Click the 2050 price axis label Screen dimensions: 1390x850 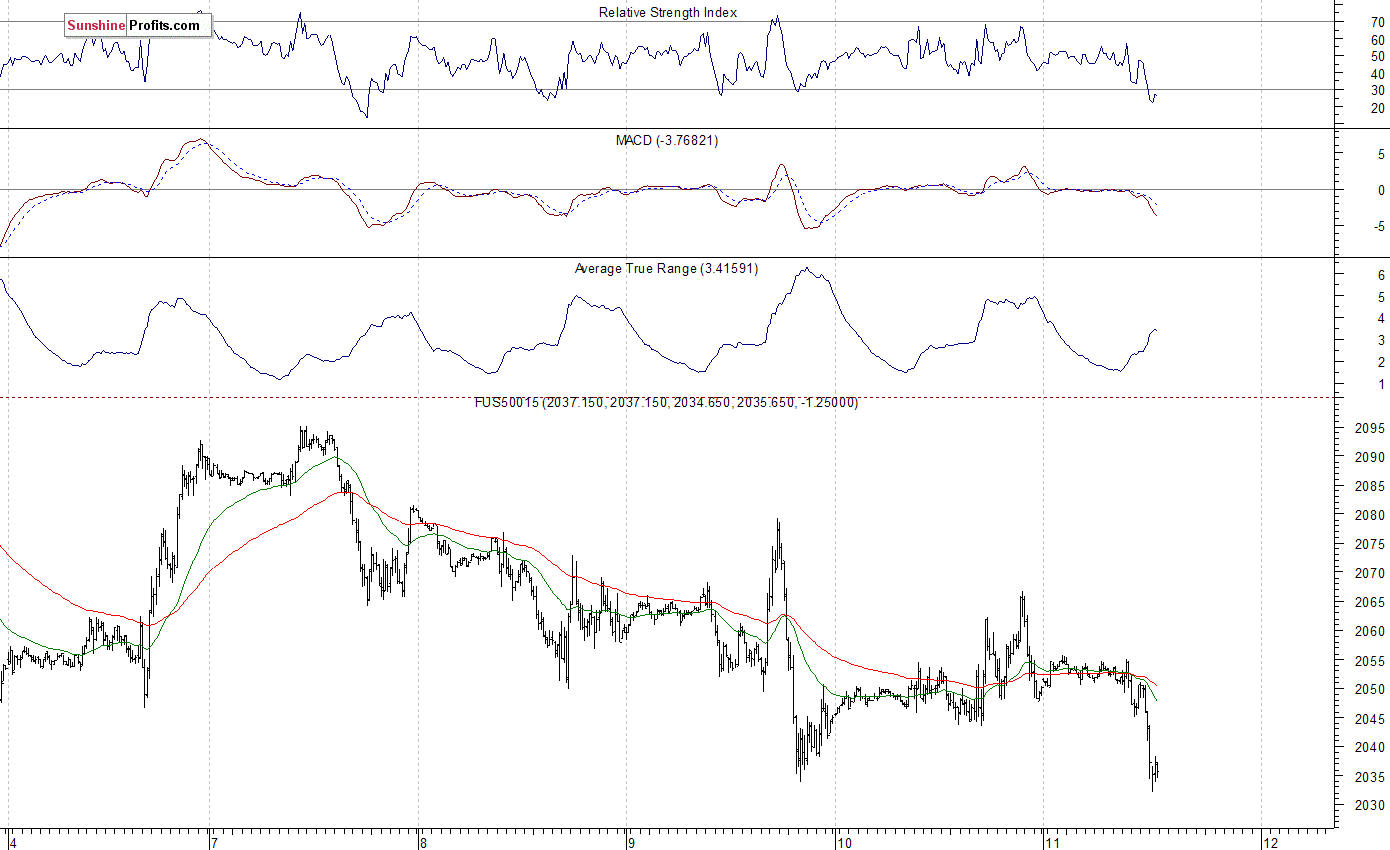(x=1369, y=689)
